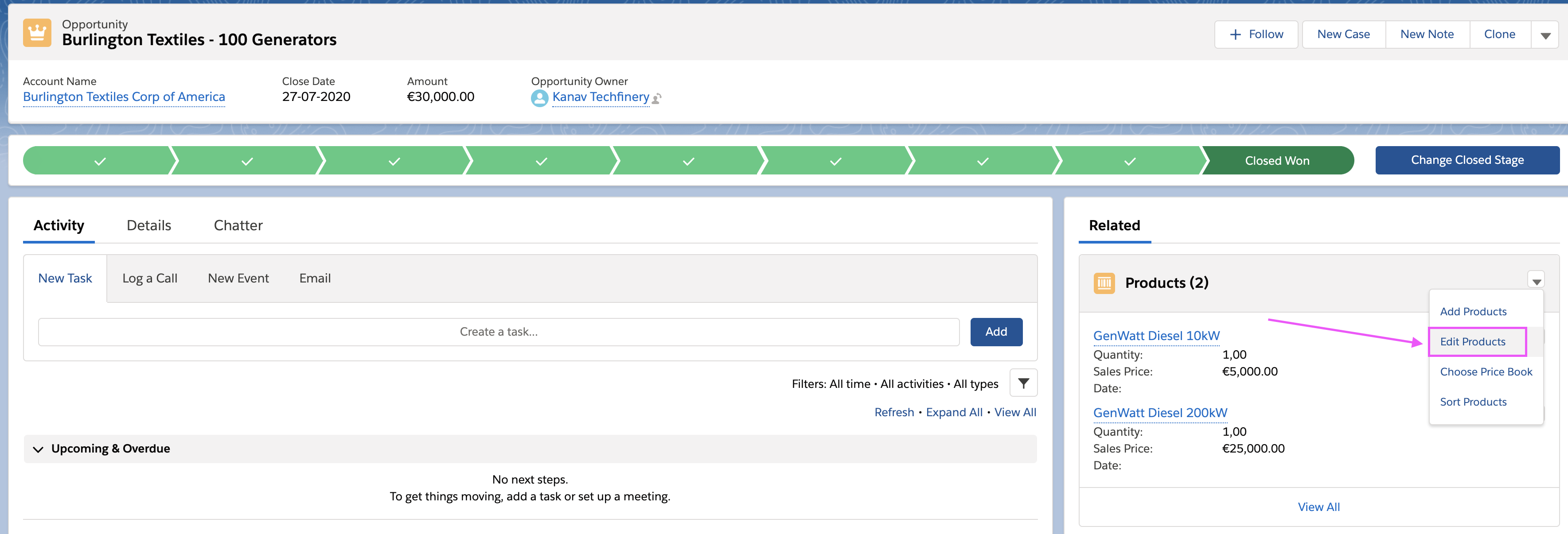Click the Change Closed Stage button
Image resolution: width=1568 pixels, height=534 pixels.
(1467, 160)
